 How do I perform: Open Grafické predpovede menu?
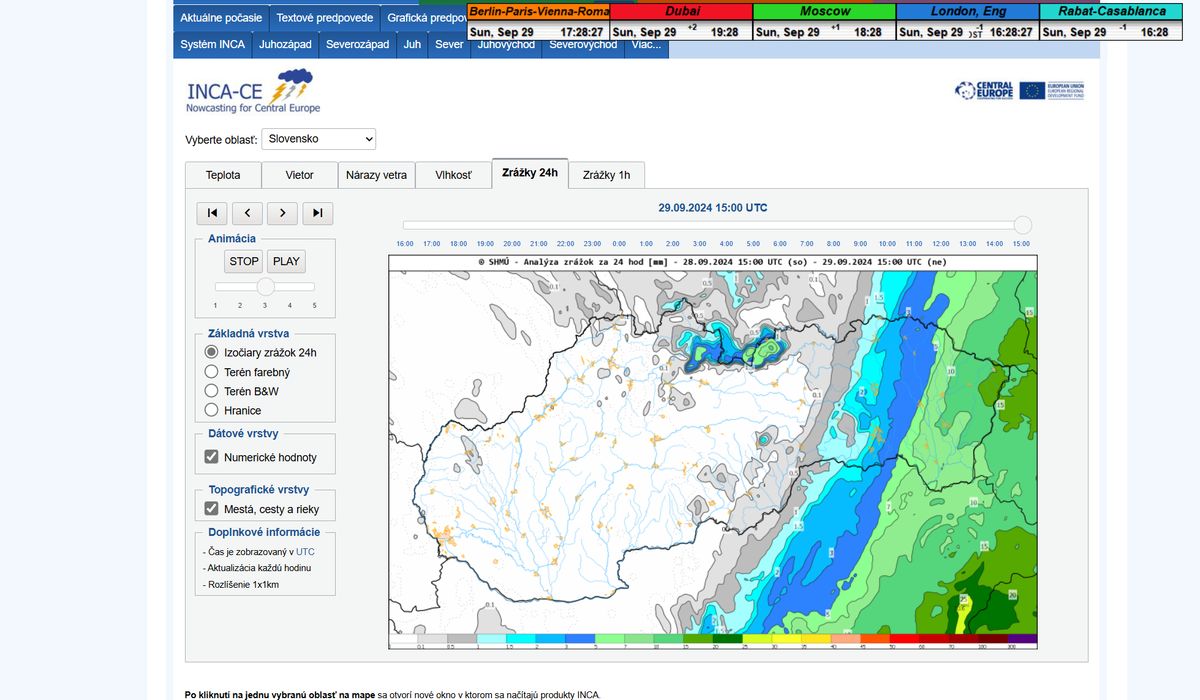pos(424,18)
